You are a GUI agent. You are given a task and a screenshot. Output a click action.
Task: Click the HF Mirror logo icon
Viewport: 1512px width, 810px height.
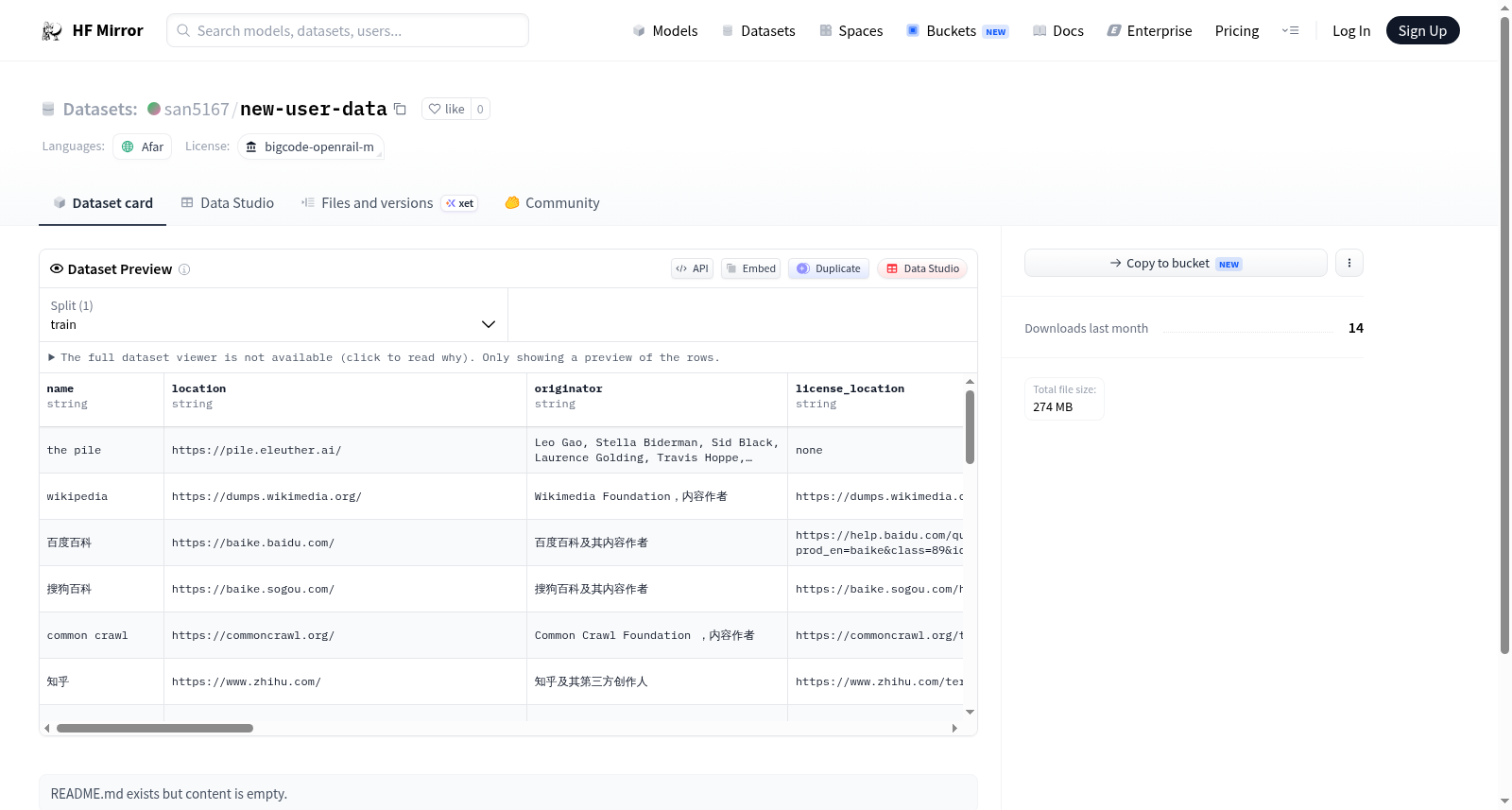click(x=52, y=31)
